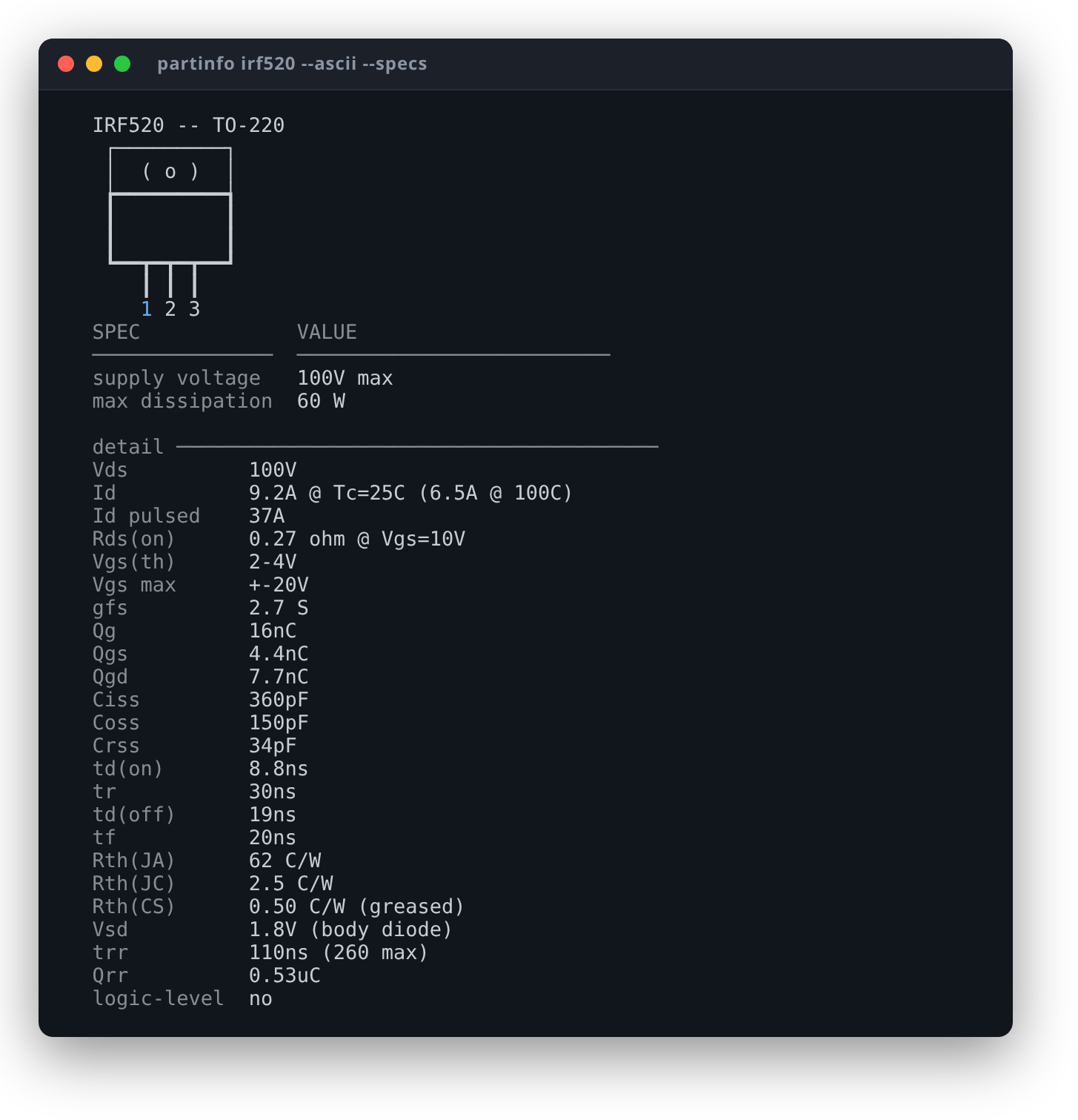Click the '2-4V' value
Viewport: 1078px width, 1120px height.
pos(273,562)
